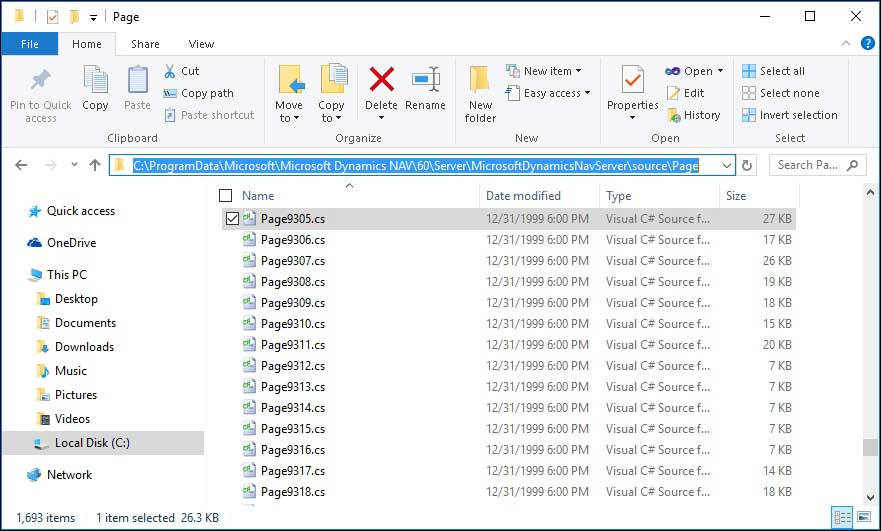Select This PC in navigation pane
This screenshot has height=531, width=881.
coord(66,275)
